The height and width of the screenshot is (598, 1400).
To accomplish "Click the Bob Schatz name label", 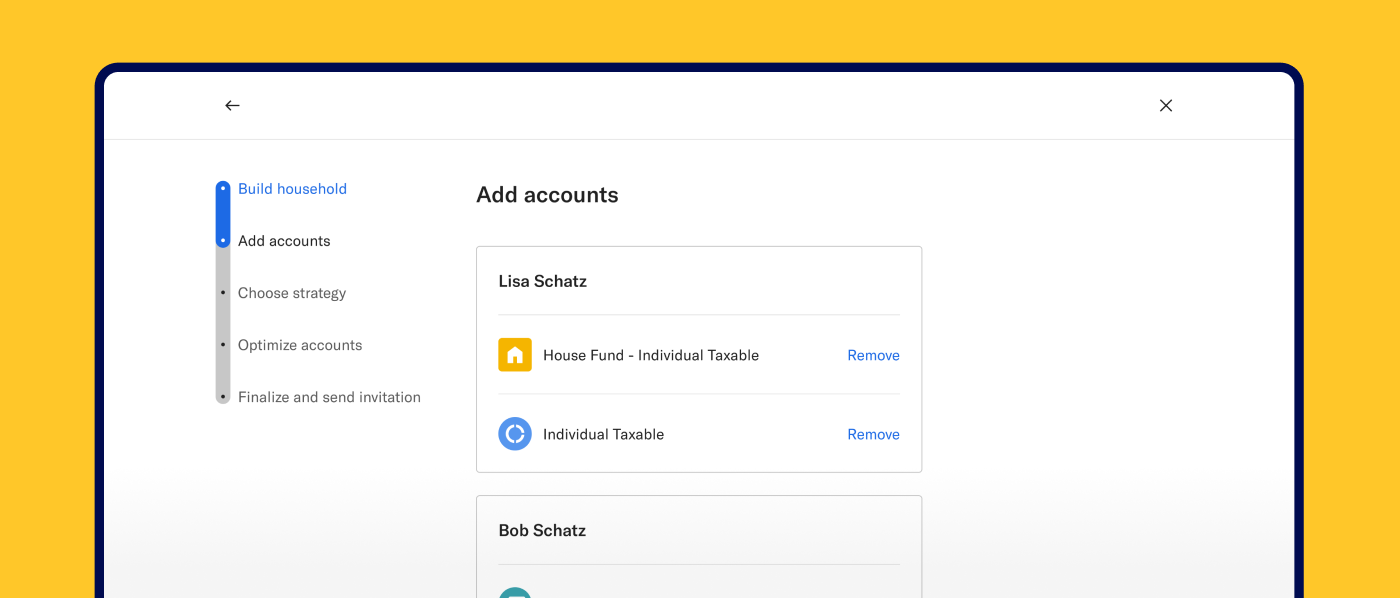I will 542,530.
